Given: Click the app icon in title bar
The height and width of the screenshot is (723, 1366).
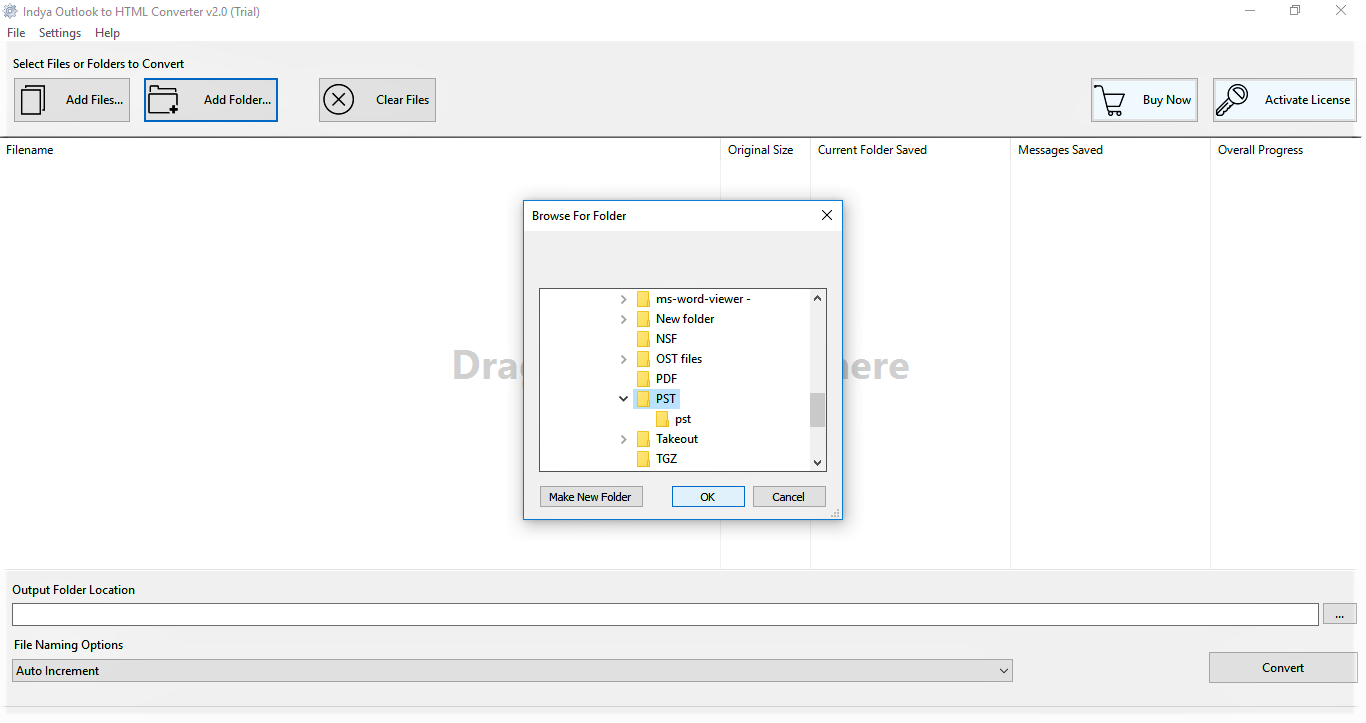Looking at the screenshot, I should tap(10, 11).
